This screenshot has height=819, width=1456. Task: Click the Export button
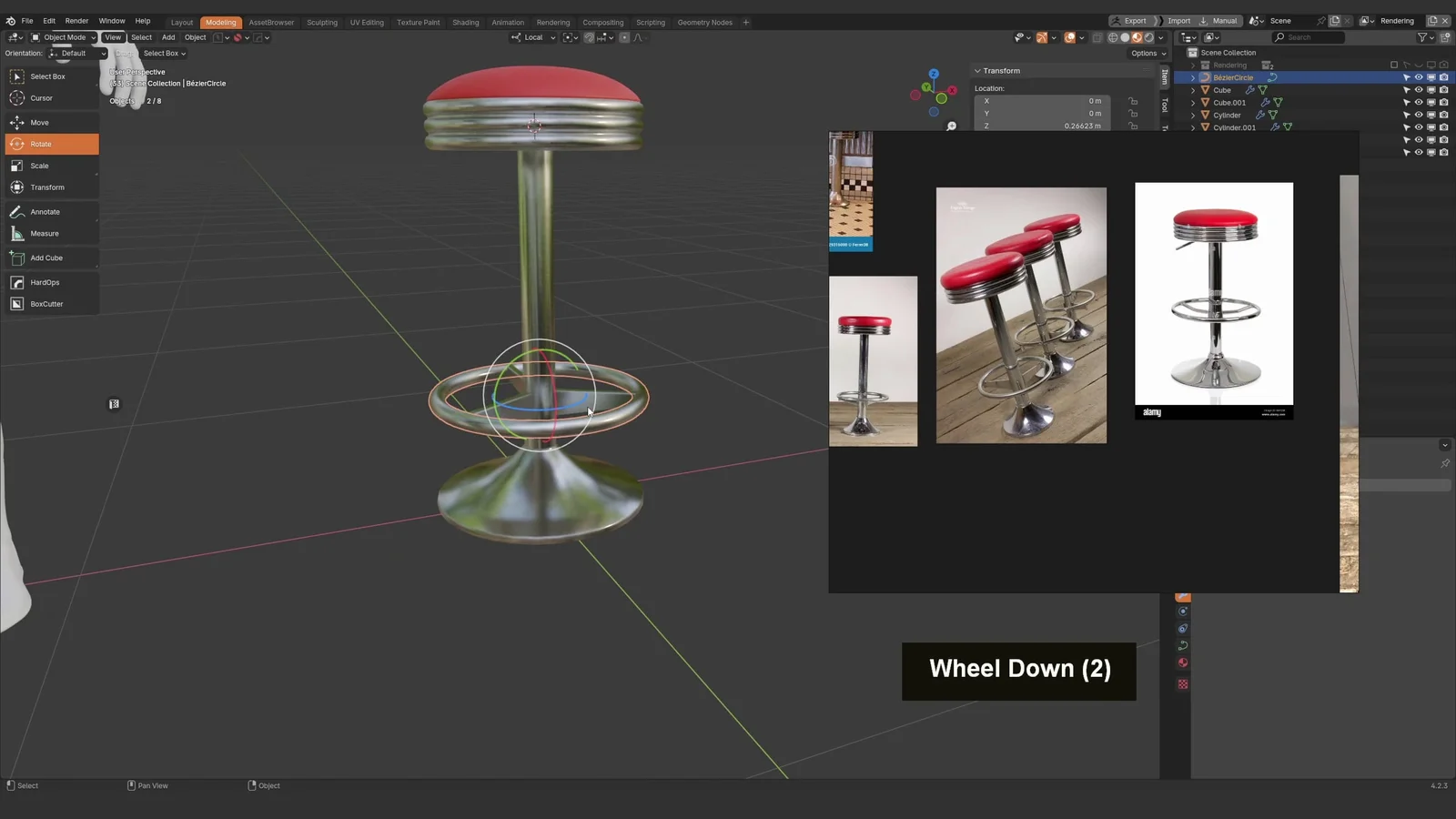click(1133, 20)
